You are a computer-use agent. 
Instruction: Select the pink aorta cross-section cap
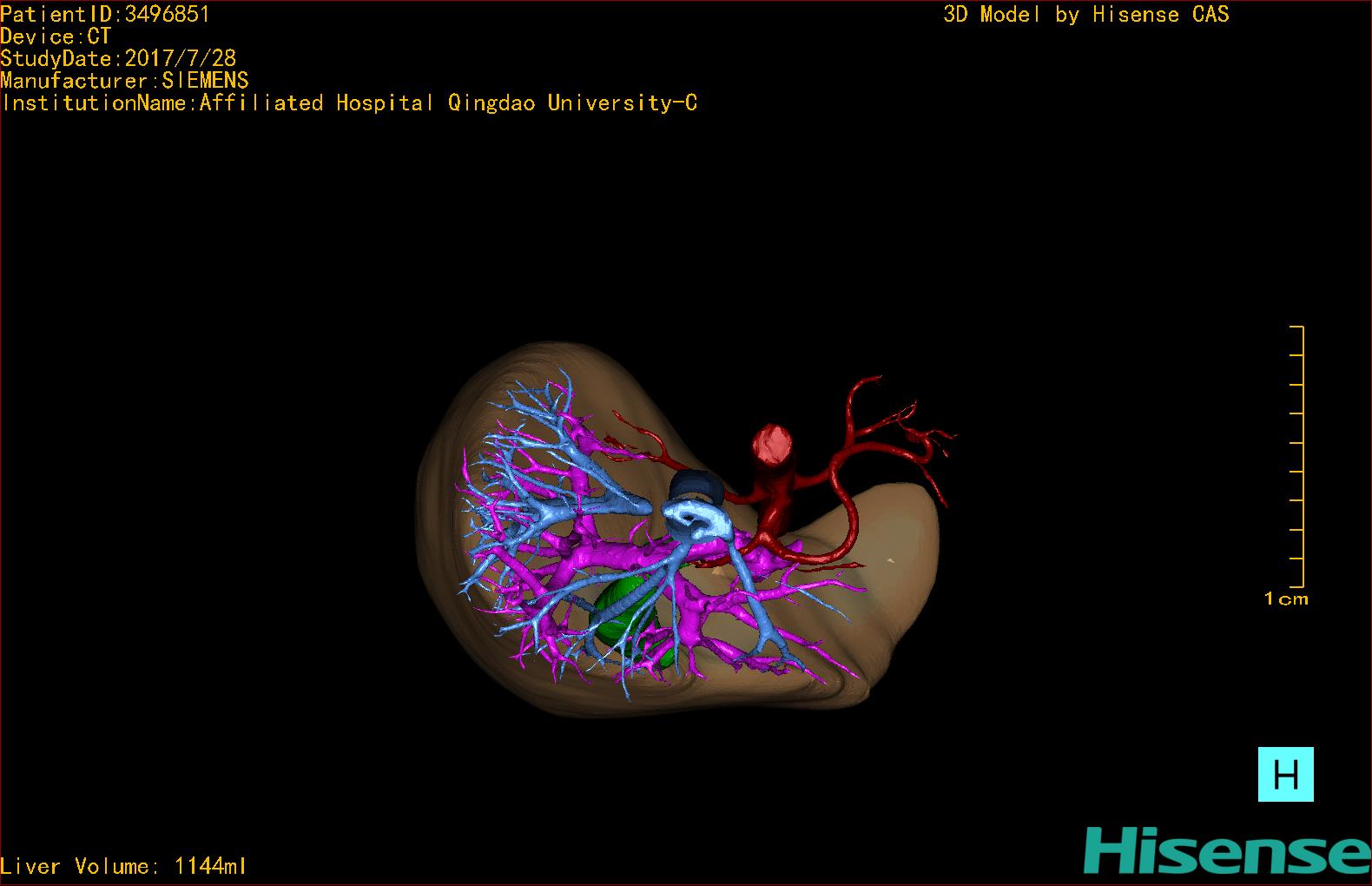click(772, 445)
